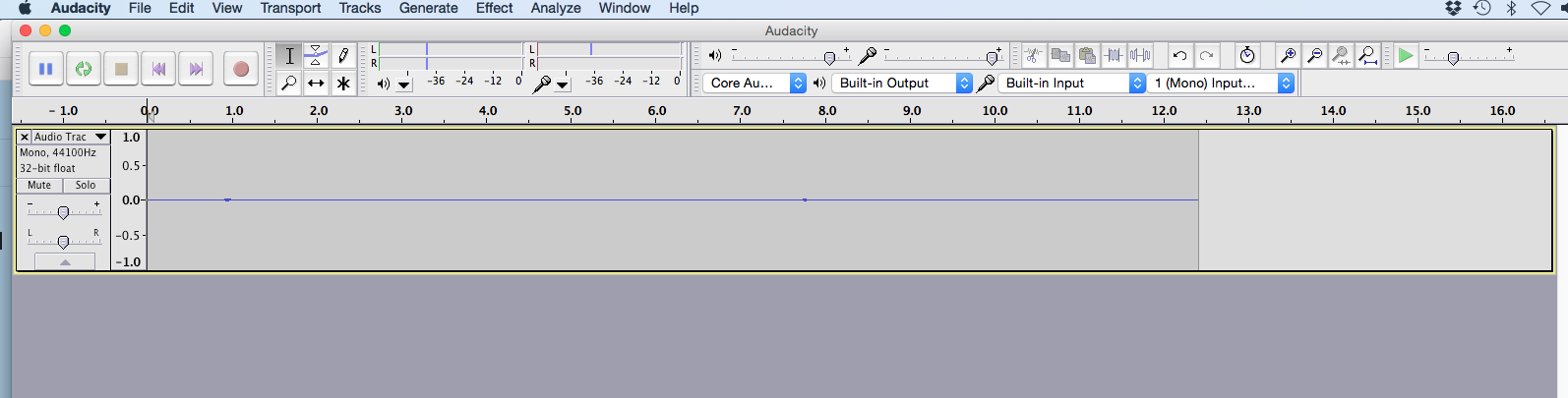Open the Tracks menu
Image resolution: width=1568 pixels, height=398 pixels.
(360, 8)
